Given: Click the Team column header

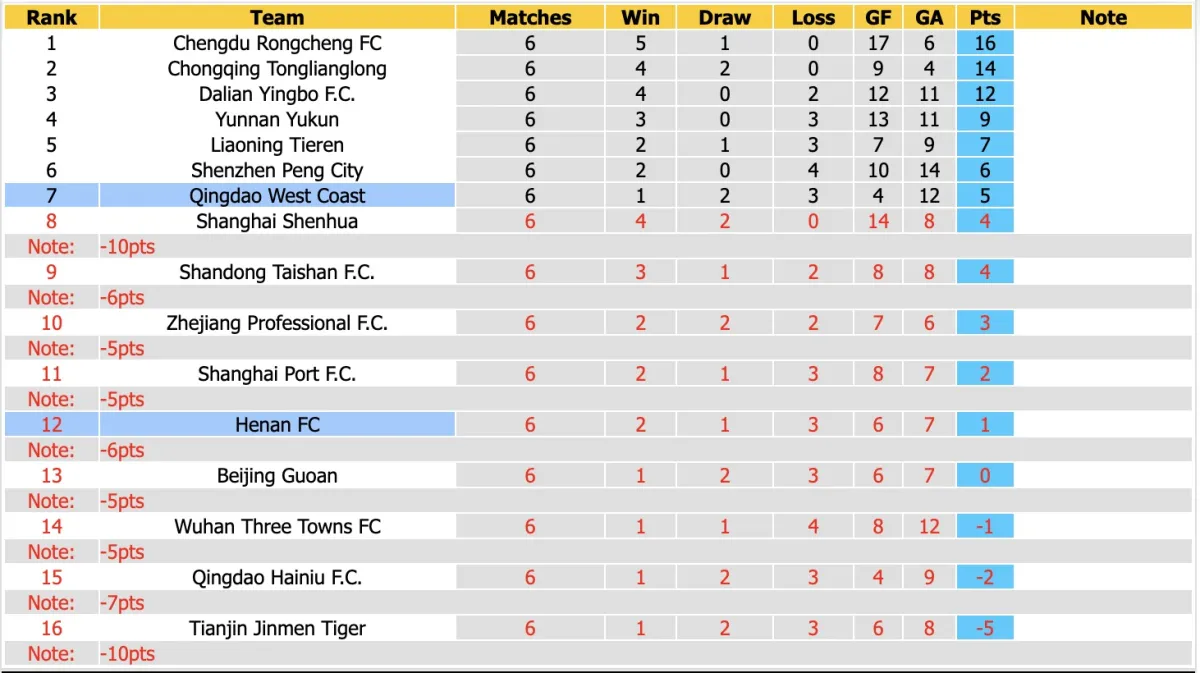Looking at the screenshot, I should pos(277,17).
